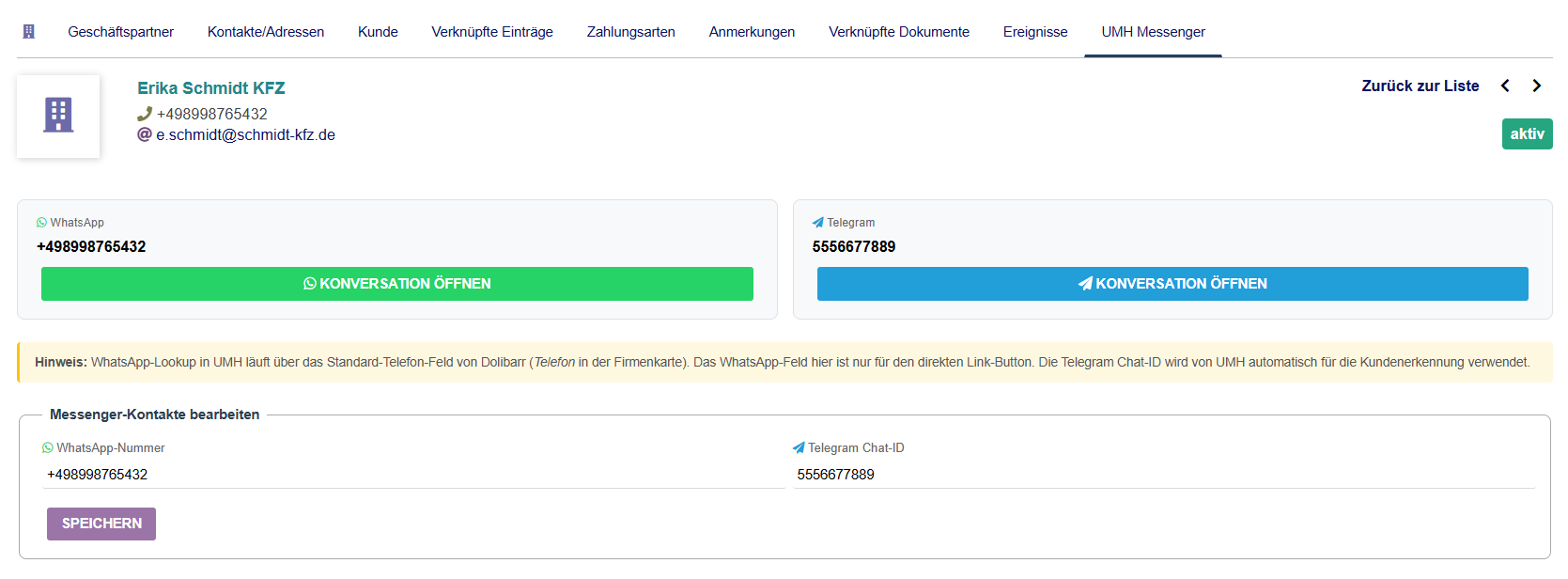Go to previous record with left chevron

[1505, 86]
